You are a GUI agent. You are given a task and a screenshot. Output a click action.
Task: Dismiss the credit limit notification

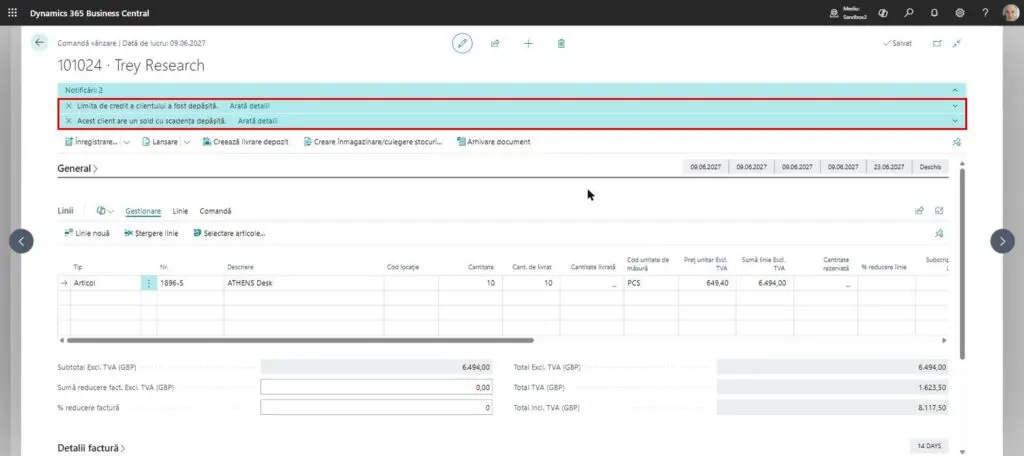pyautogui.click(x=69, y=105)
